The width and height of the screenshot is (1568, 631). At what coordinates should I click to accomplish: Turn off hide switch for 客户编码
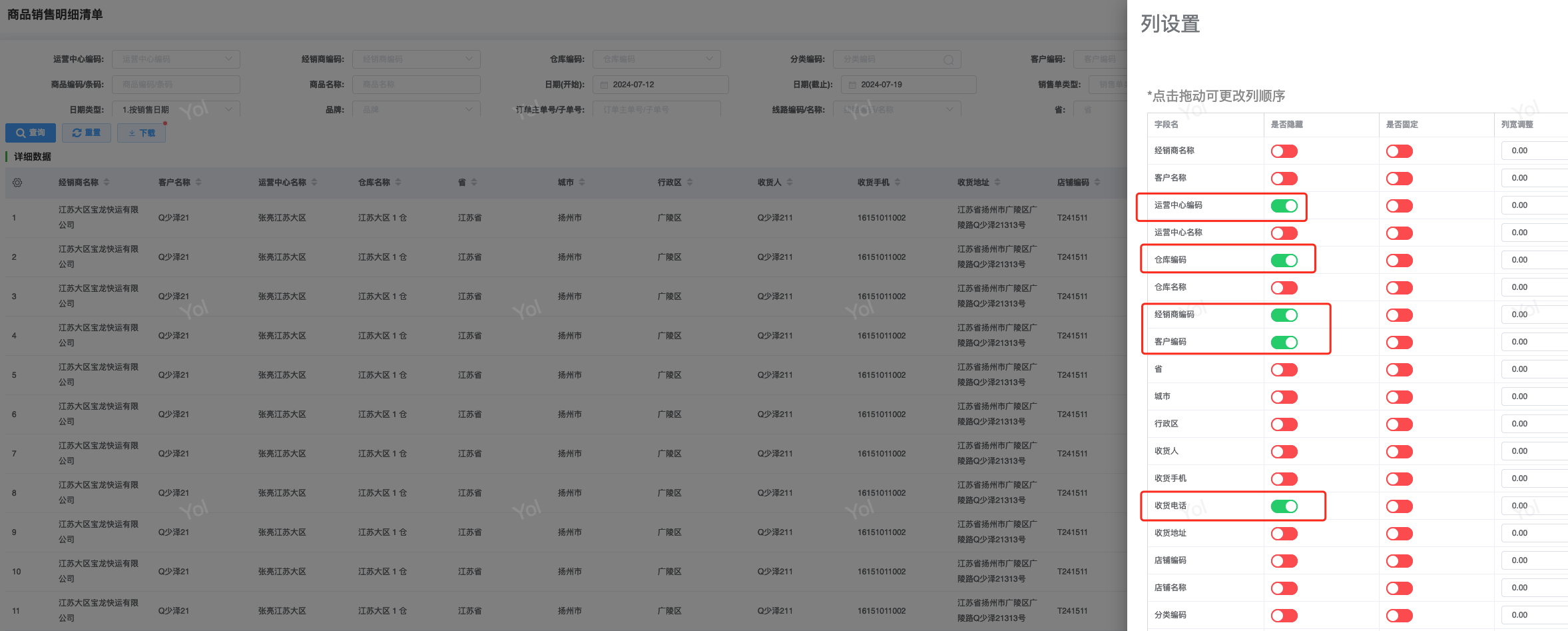pyautogui.click(x=1284, y=342)
